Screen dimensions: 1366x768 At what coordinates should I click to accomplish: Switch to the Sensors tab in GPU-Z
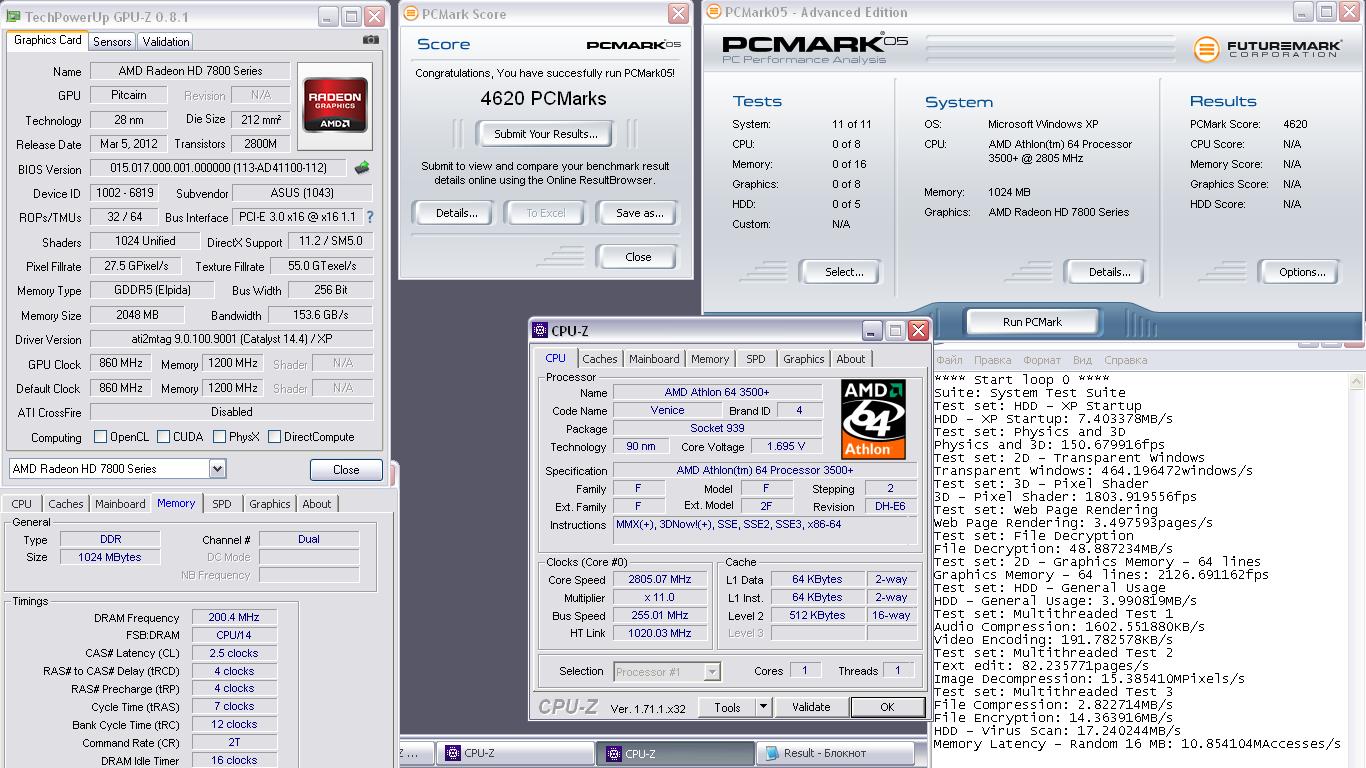coord(112,42)
